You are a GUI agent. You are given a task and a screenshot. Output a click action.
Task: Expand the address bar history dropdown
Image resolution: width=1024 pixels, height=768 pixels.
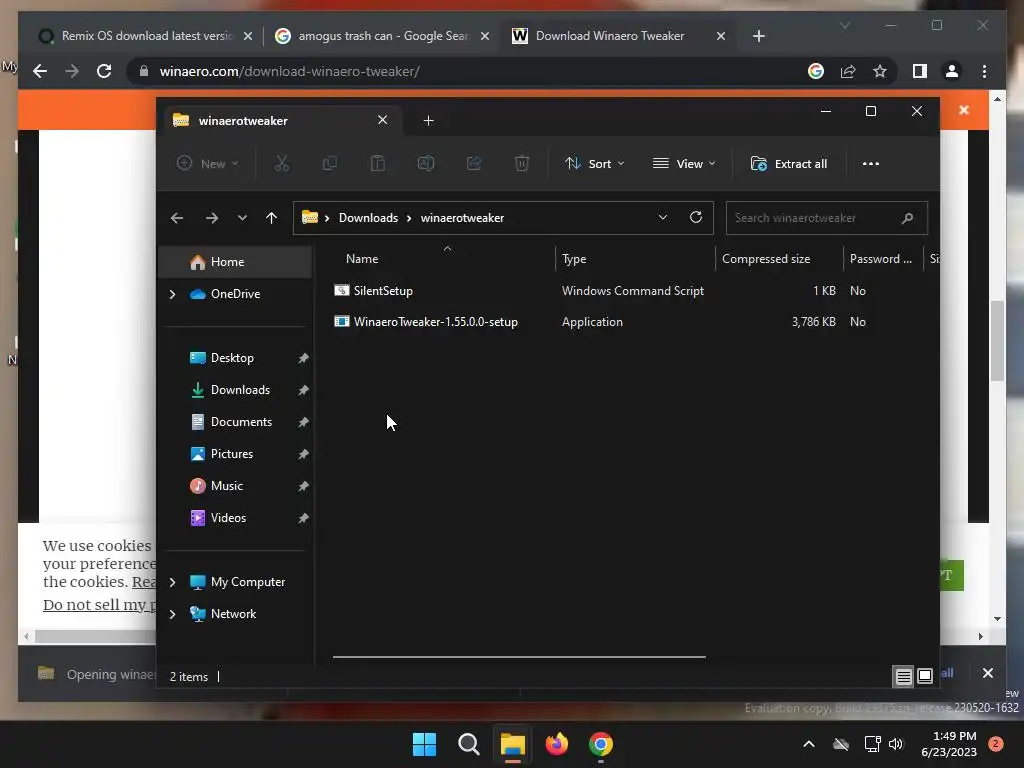663,217
